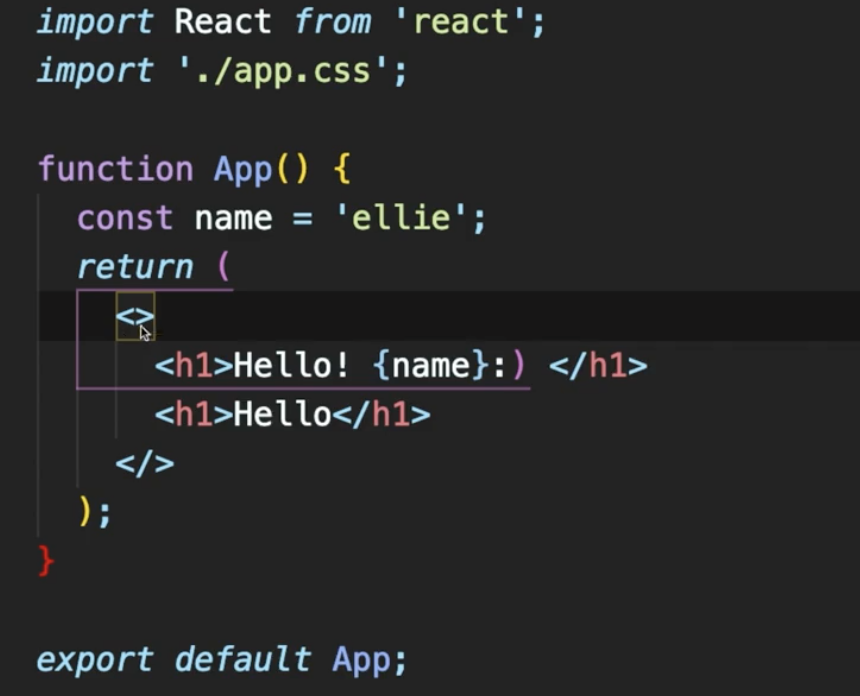Viewport: 860px width, 696px height.
Task: Click the default keyword
Action: (x=243, y=659)
